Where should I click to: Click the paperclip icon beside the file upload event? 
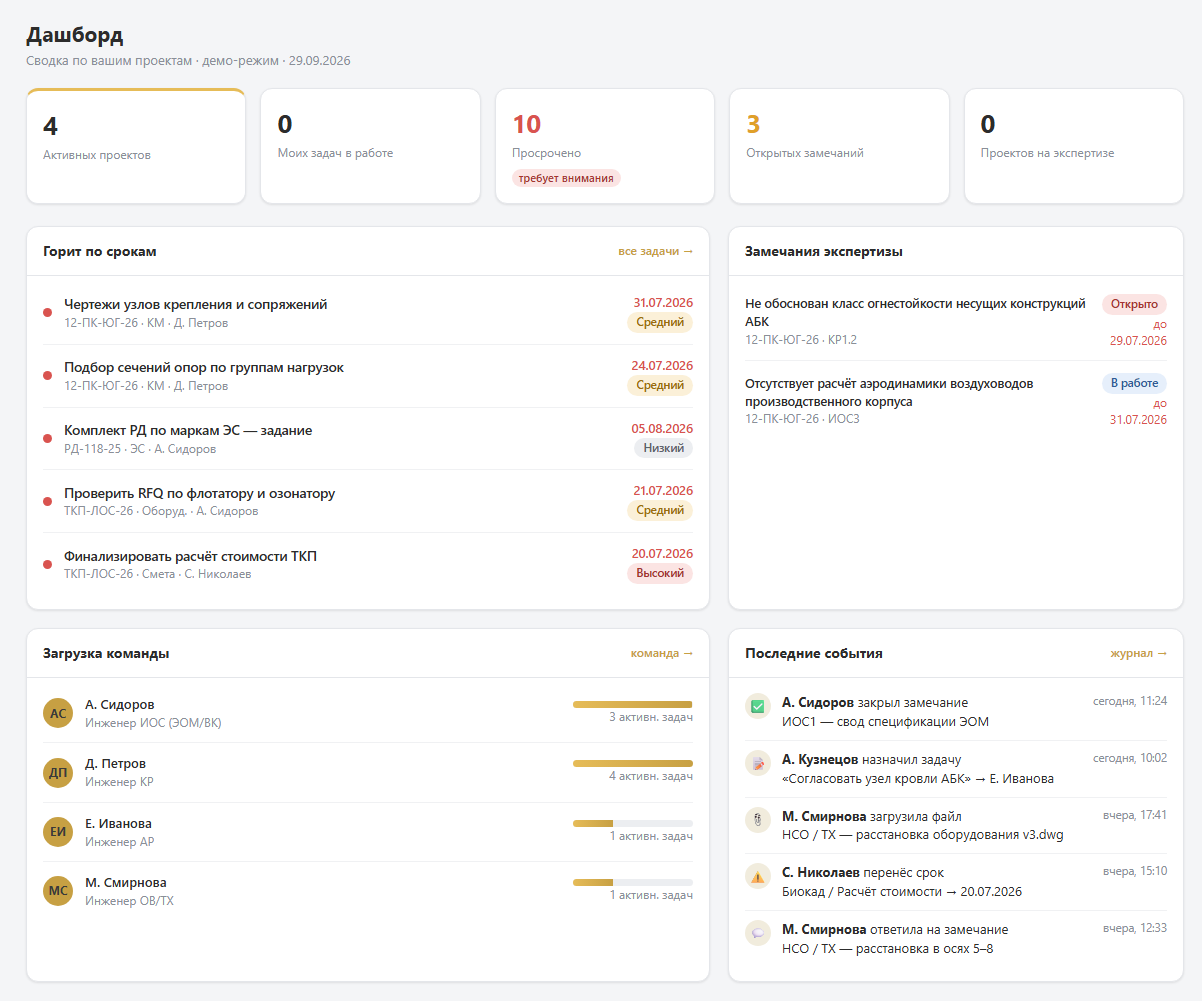pyautogui.click(x=758, y=820)
